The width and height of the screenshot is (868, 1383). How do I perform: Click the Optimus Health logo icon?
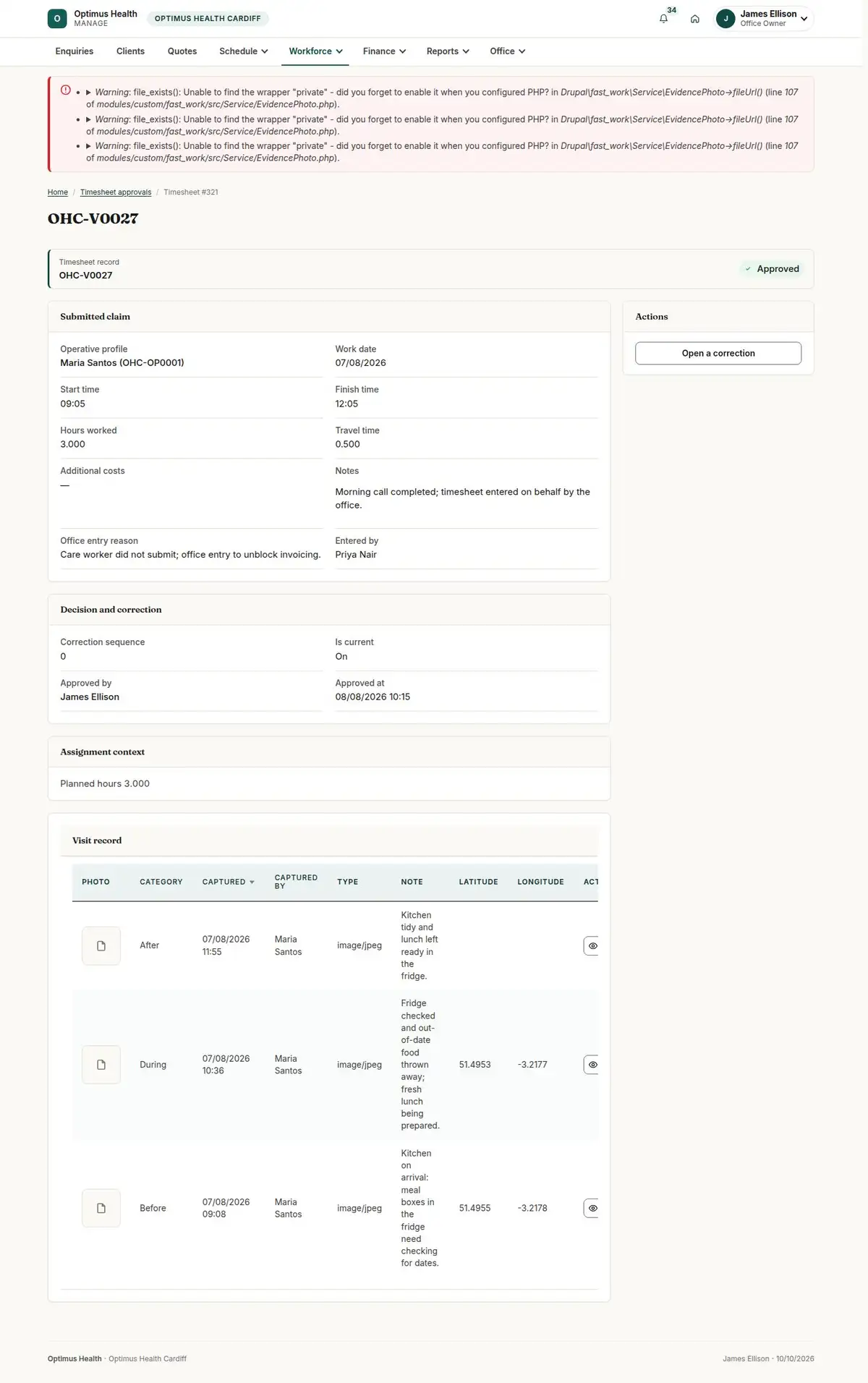57,19
